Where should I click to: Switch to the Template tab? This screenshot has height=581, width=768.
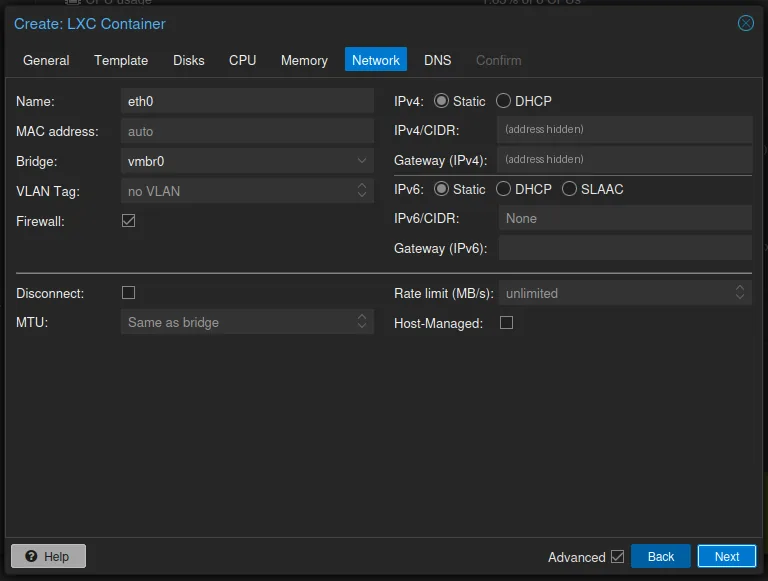[121, 60]
